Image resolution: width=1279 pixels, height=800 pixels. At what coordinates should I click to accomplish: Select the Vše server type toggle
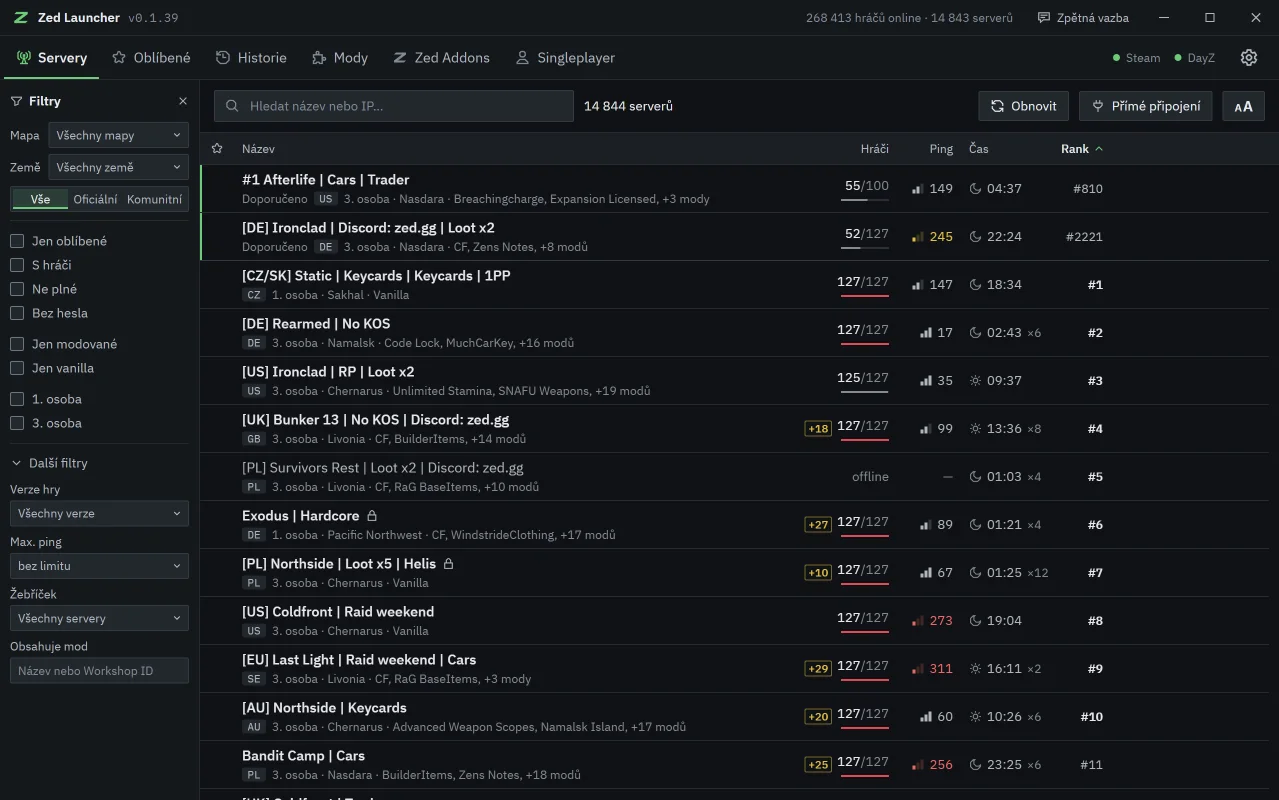tap(40, 199)
